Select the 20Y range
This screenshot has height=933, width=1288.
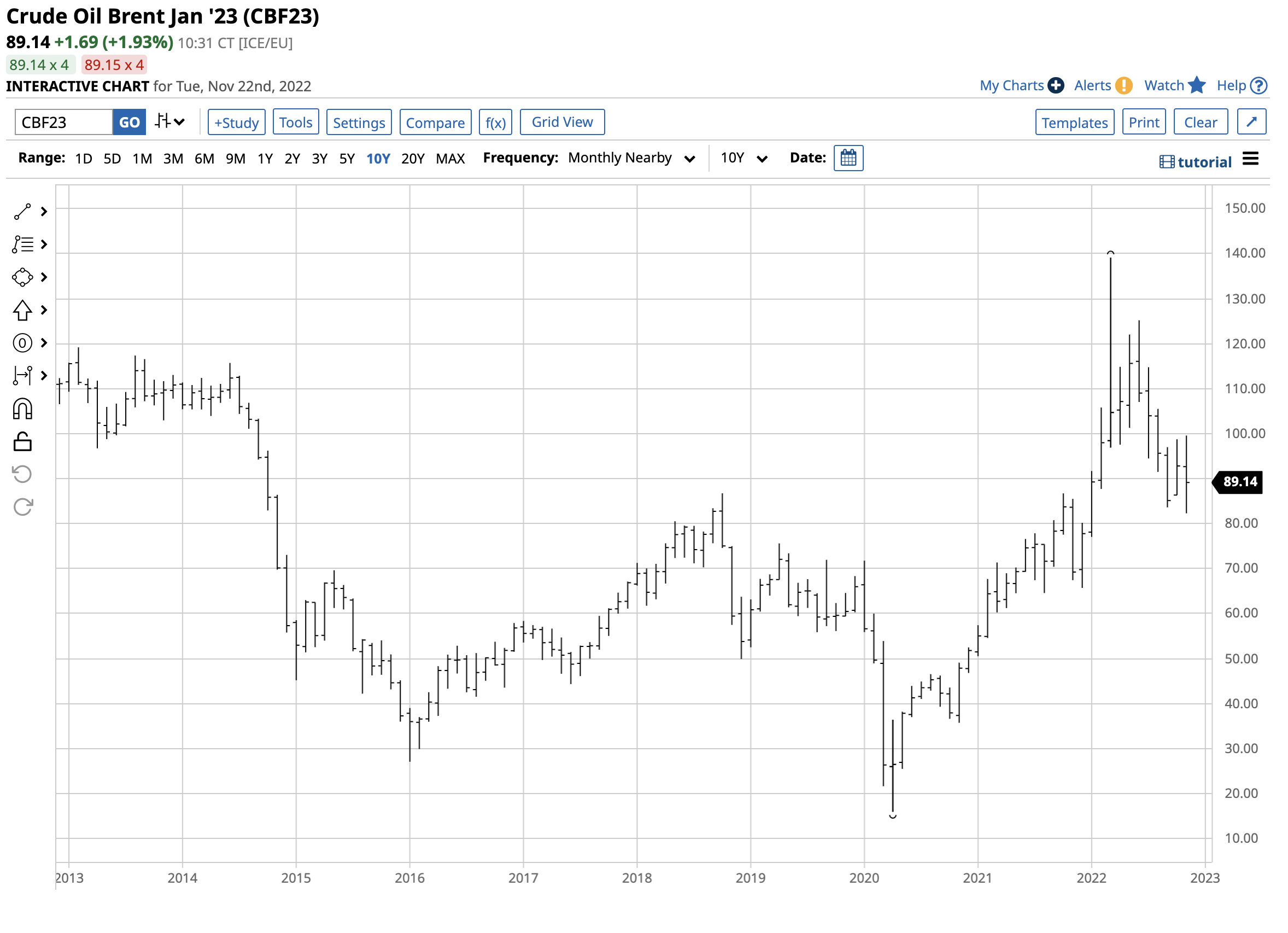[413, 159]
